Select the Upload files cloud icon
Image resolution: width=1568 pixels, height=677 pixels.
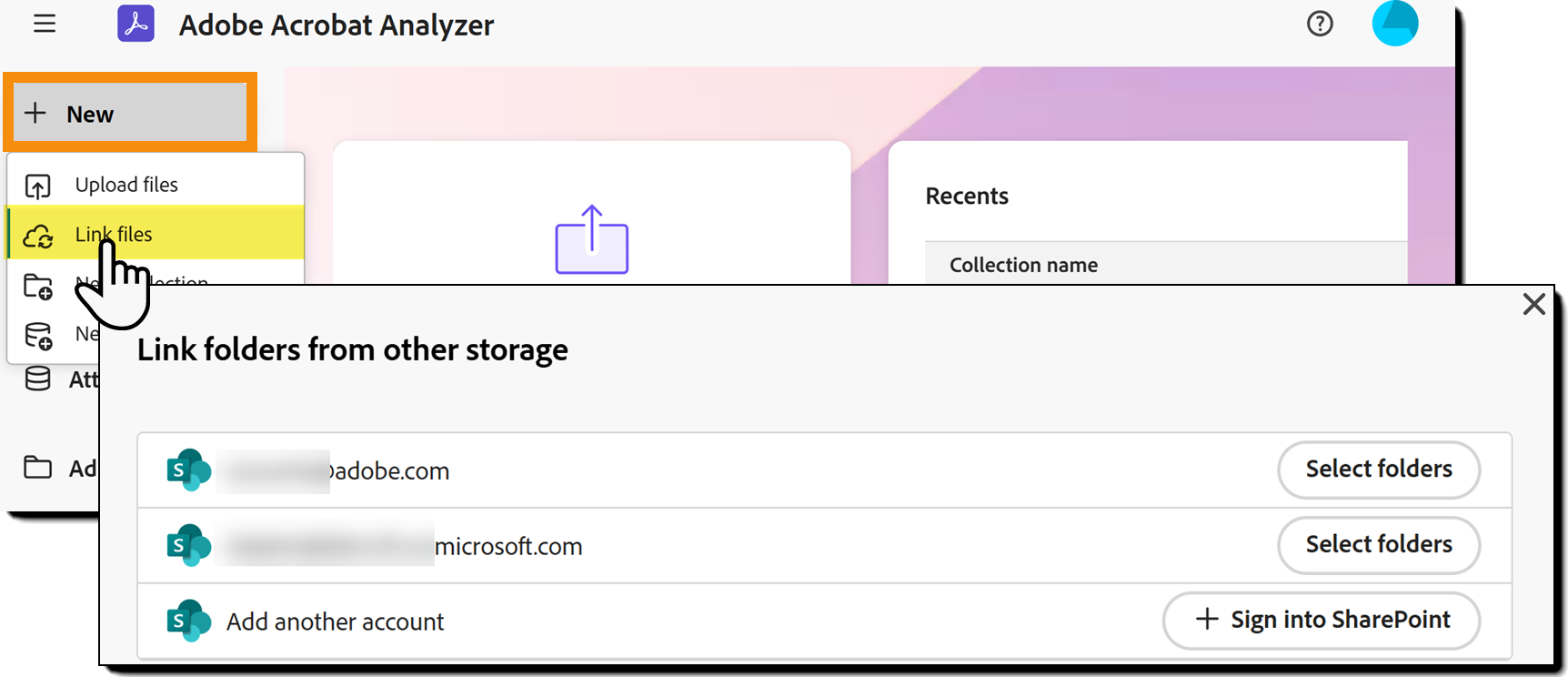37,185
